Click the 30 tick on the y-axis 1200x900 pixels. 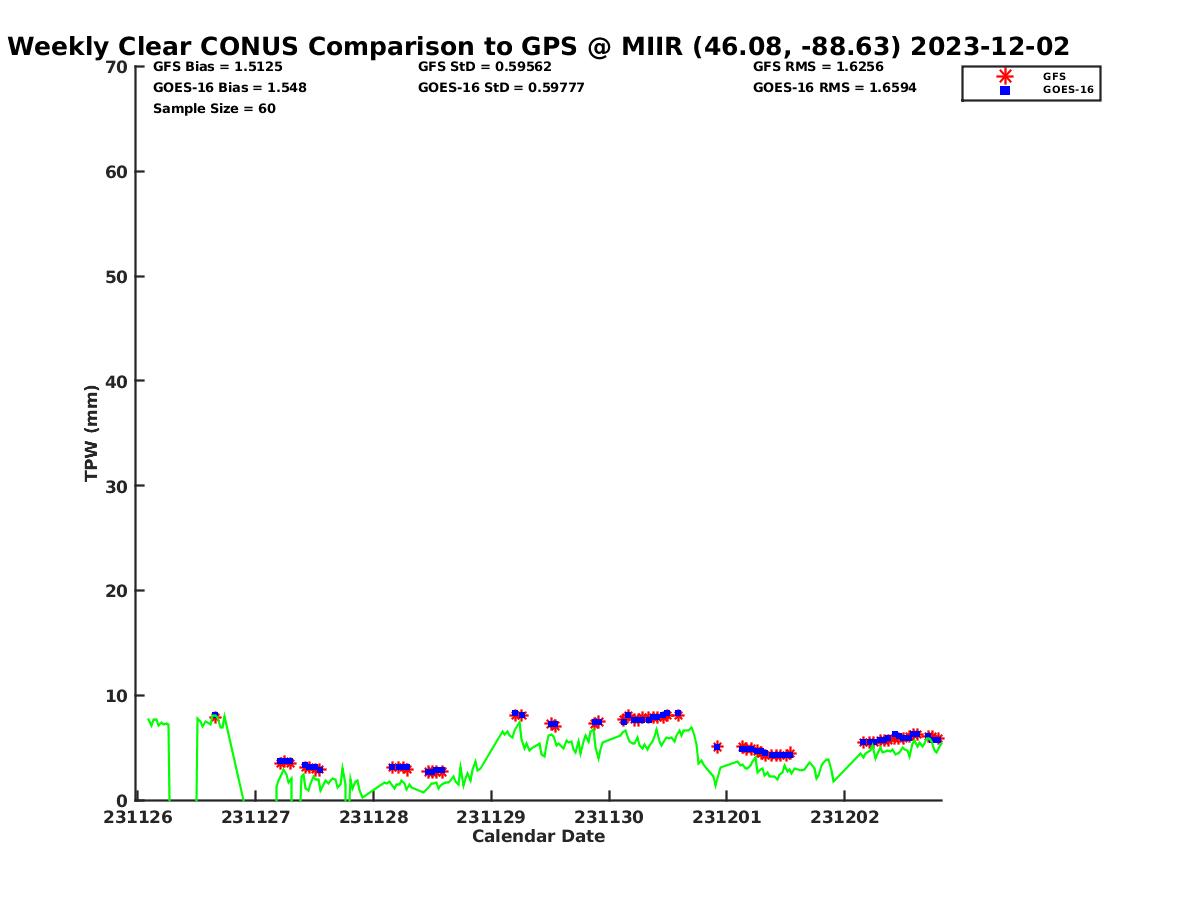pyautogui.click(x=116, y=486)
